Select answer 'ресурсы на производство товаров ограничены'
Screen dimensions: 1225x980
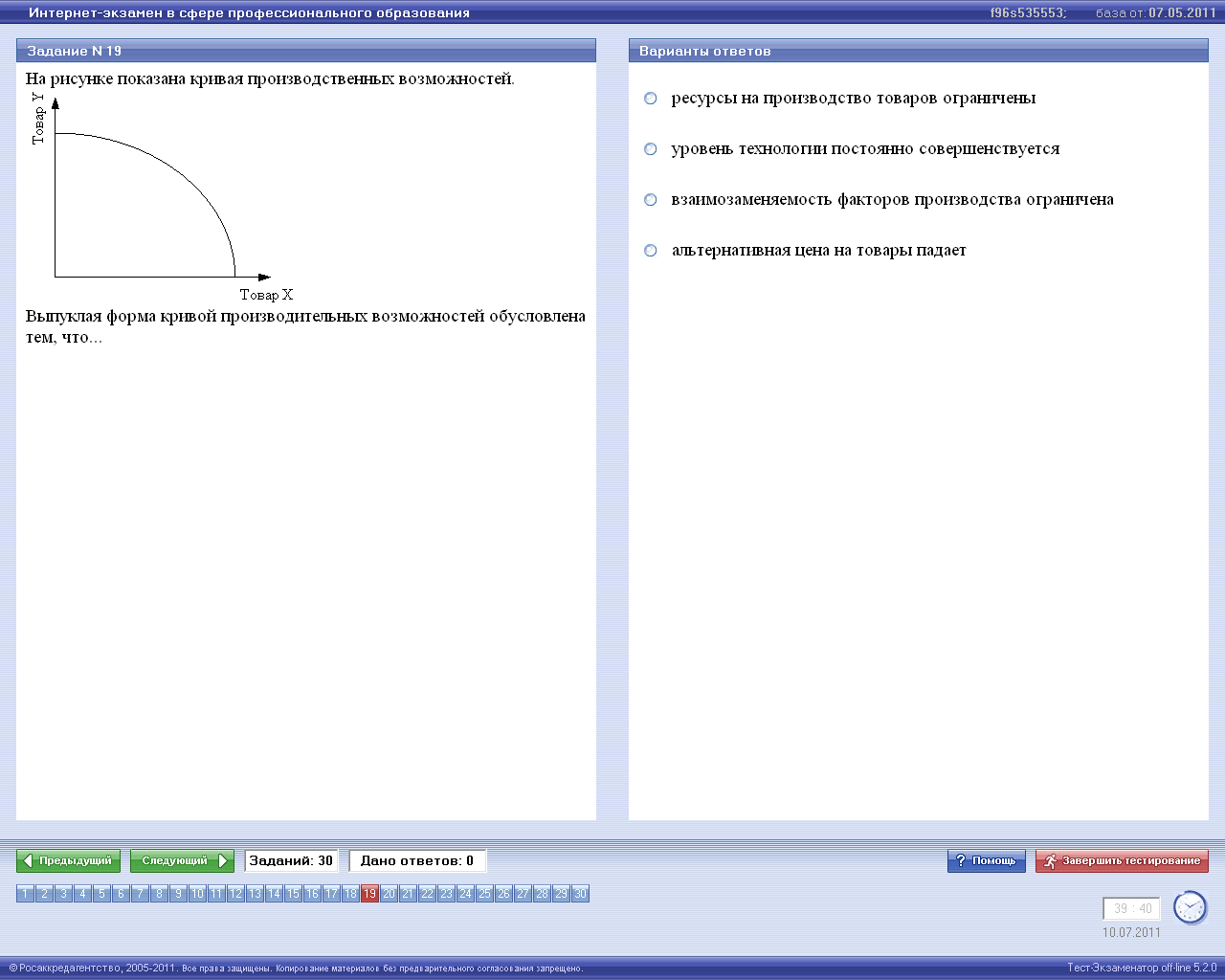(x=651, y=99)
